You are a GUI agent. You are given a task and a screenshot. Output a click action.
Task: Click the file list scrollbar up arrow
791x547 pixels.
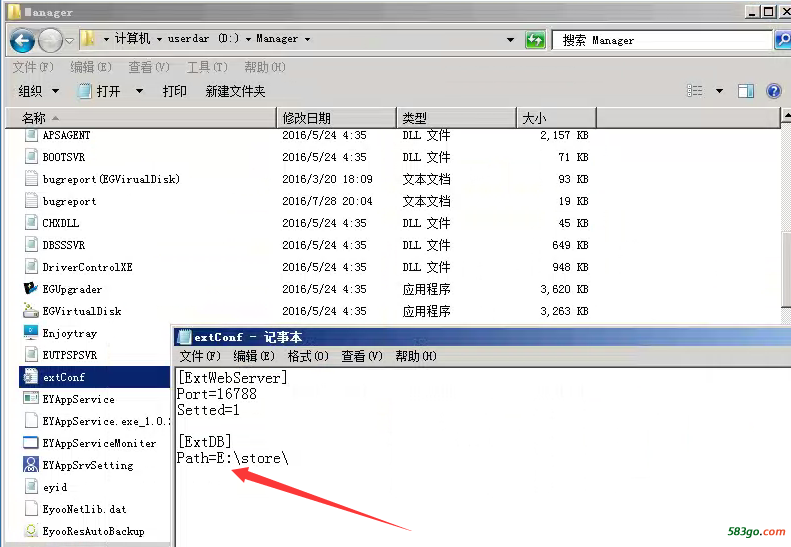click(786, 115)
